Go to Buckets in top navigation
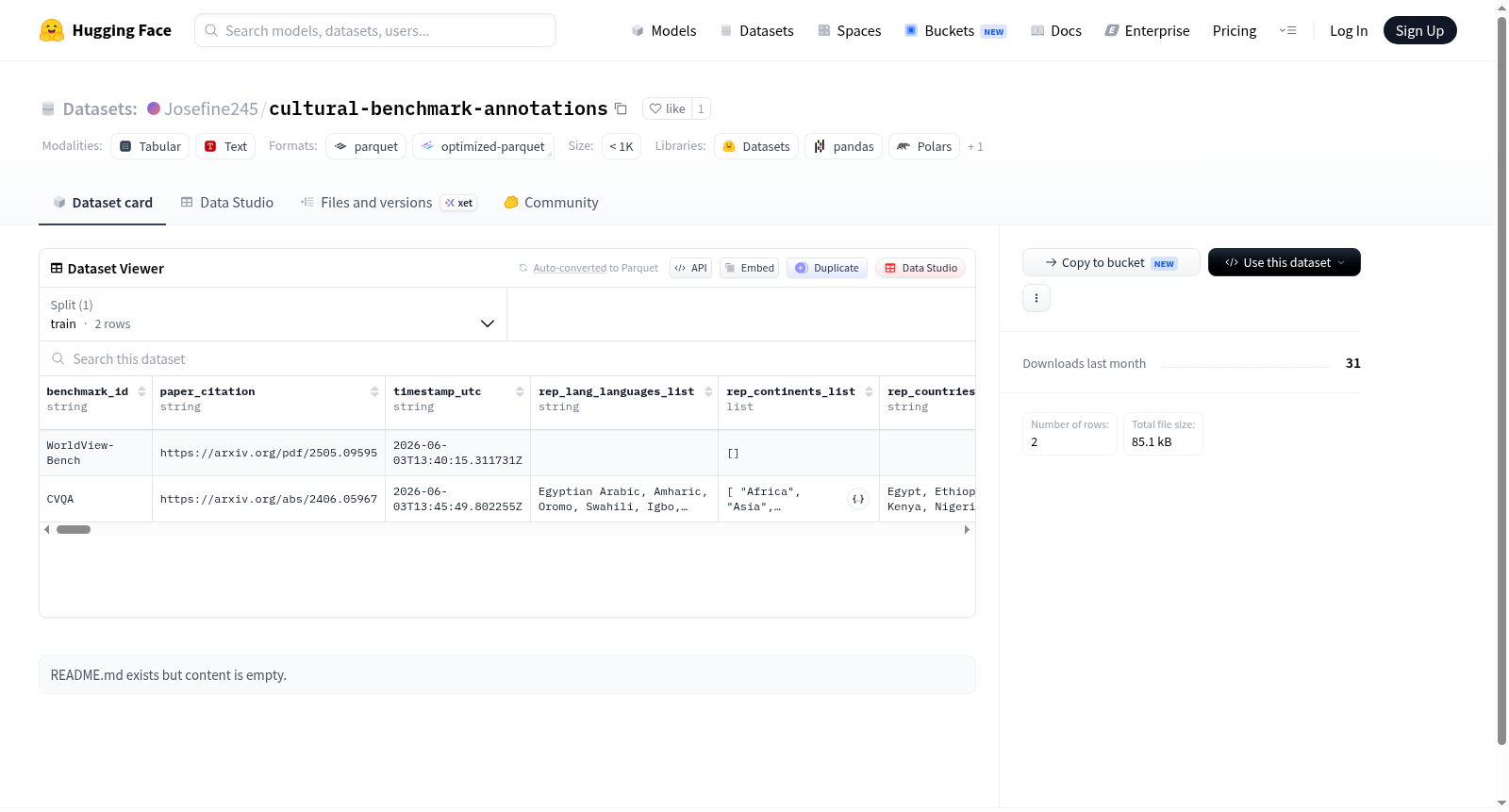 point(954,30)
